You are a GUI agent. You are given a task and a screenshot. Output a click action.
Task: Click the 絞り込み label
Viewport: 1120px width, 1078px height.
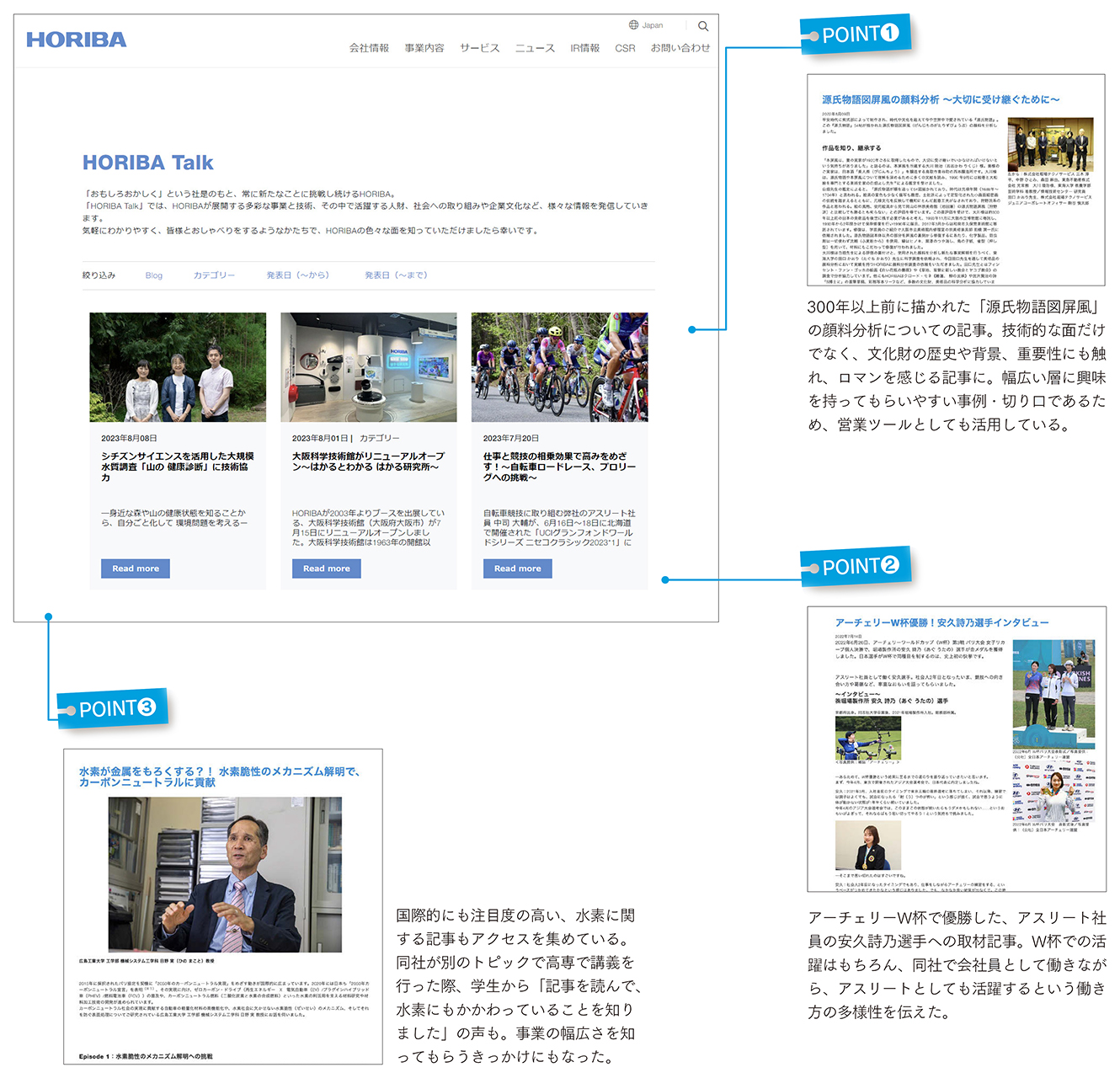click(99, 275)
